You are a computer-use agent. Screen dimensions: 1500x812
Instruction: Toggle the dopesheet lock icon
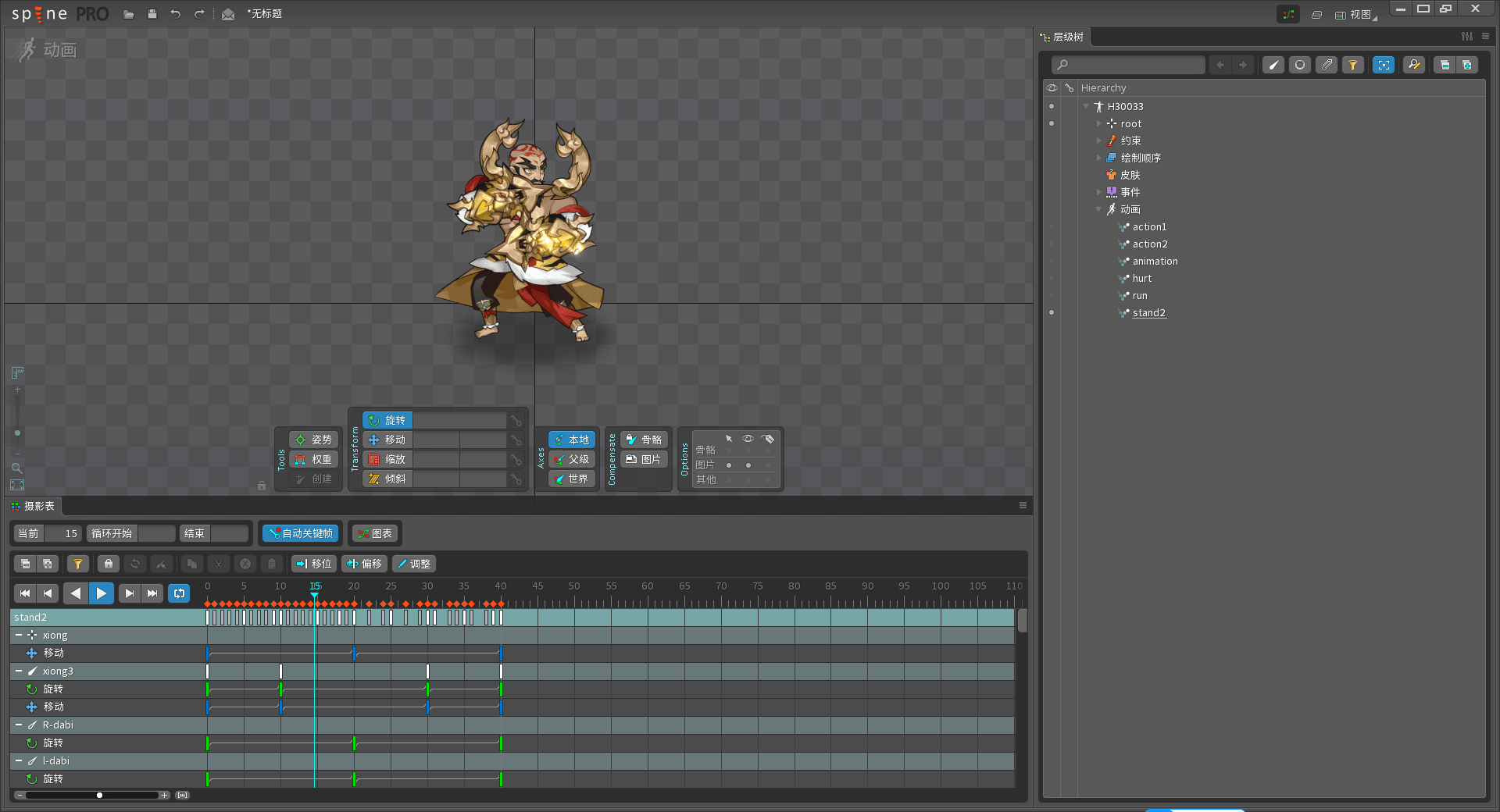[x=109, y=564]
